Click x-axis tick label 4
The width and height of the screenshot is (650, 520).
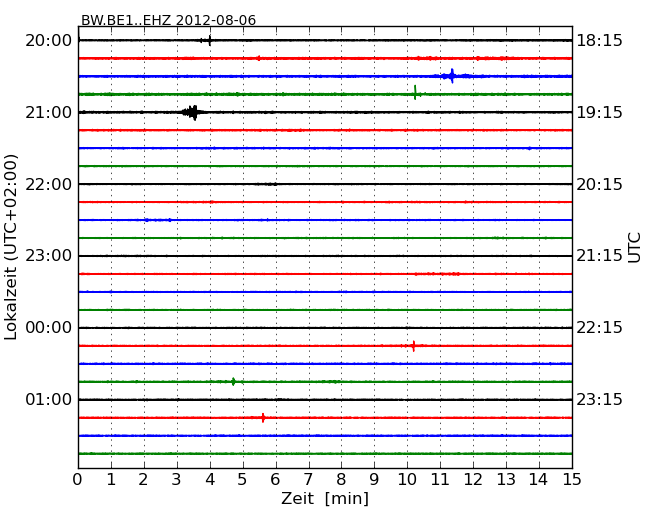210,479
